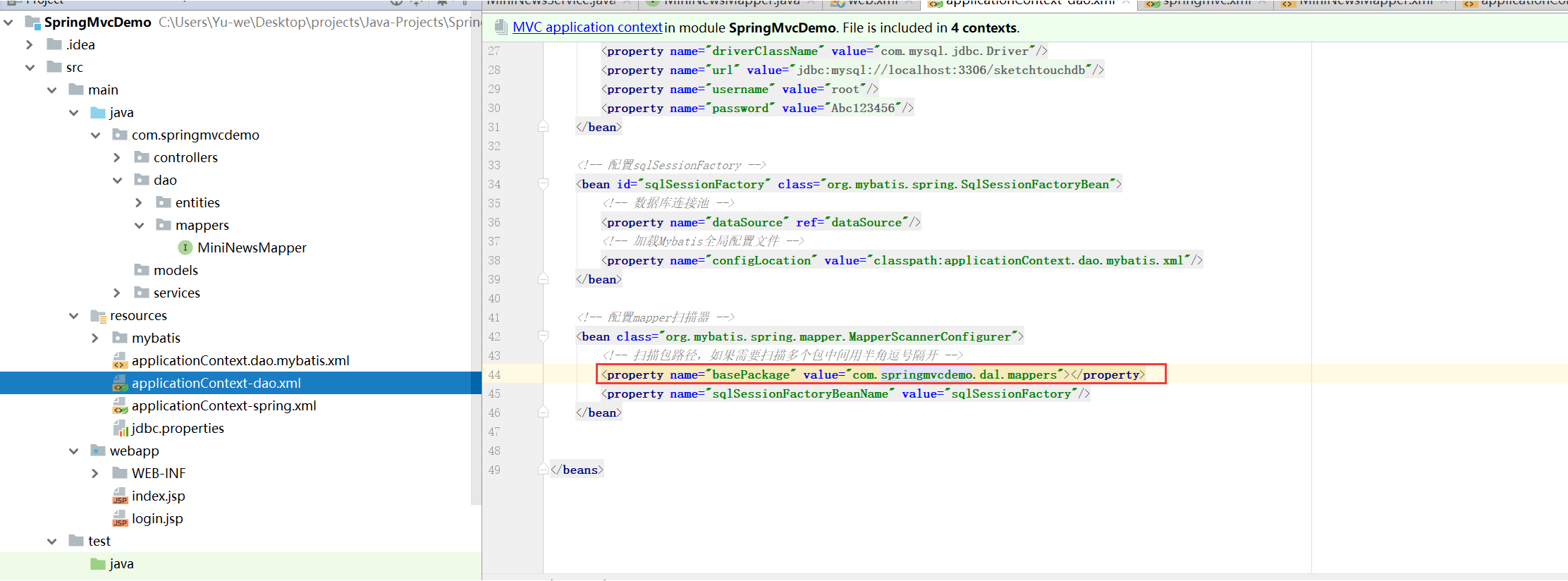Click the resources folder icon

[x=98, y=315]
